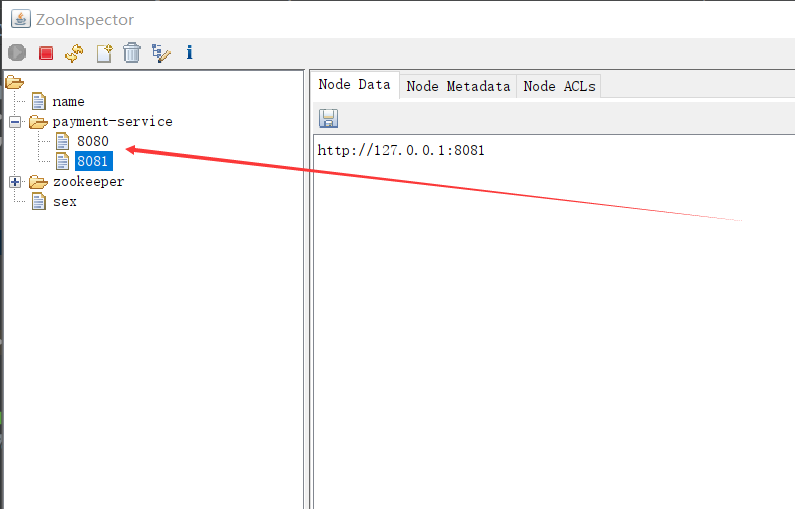The image size is (795, 509).
Task: Click the http://127.0.0.1:8081 data text
Action: click(401, 151)
